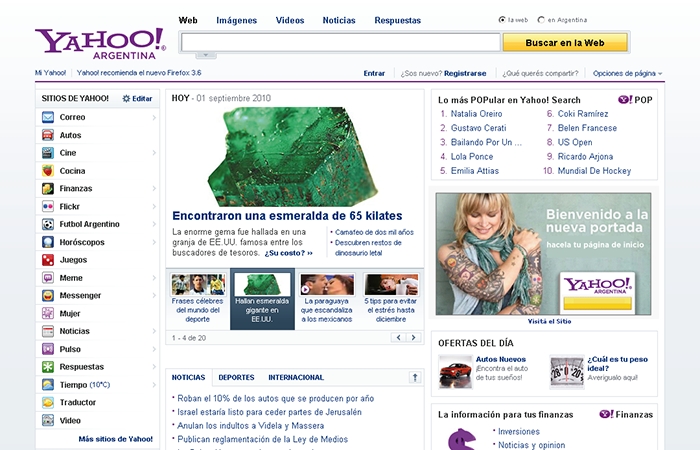Click the red car Autos Nuevos thumbnail
This screenshot has height=450, width=700.
click(455, 372)
